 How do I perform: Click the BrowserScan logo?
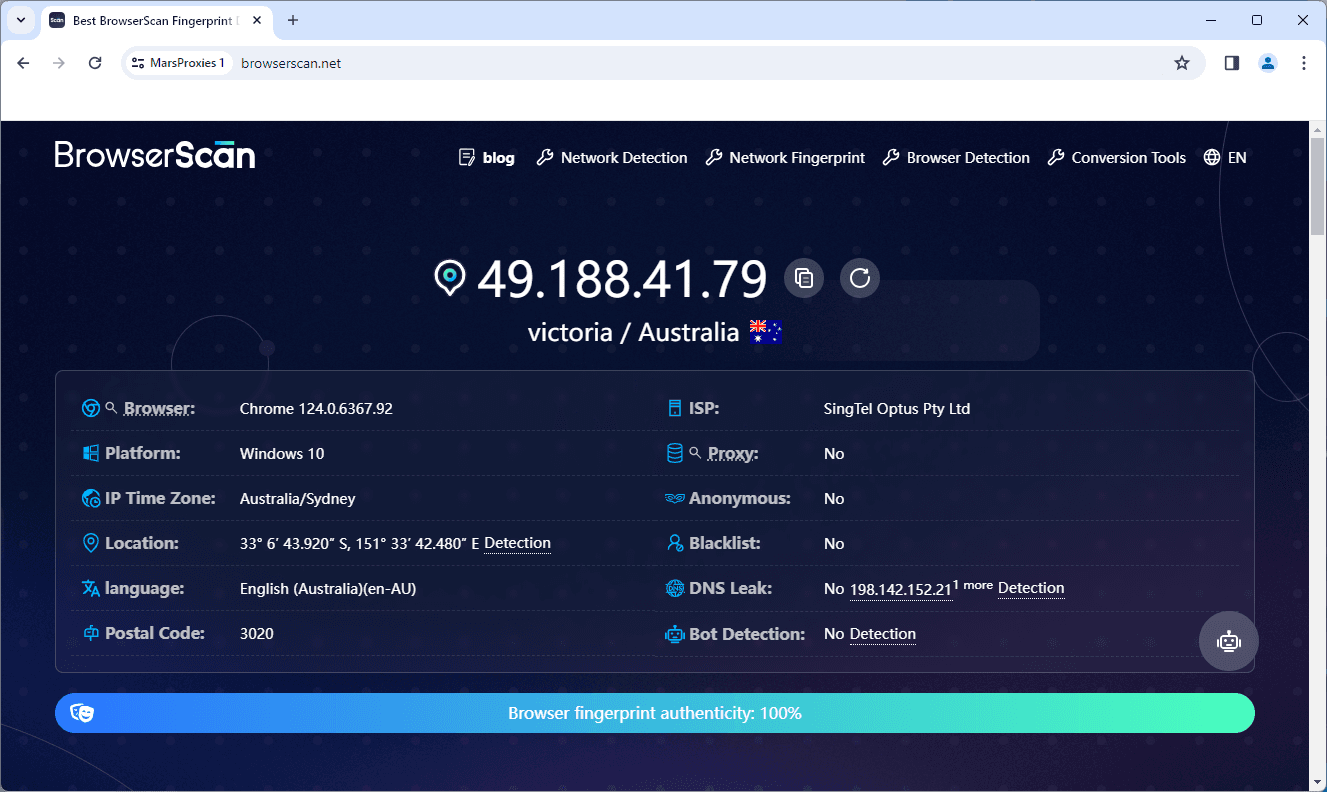click(x=155, y=155)
